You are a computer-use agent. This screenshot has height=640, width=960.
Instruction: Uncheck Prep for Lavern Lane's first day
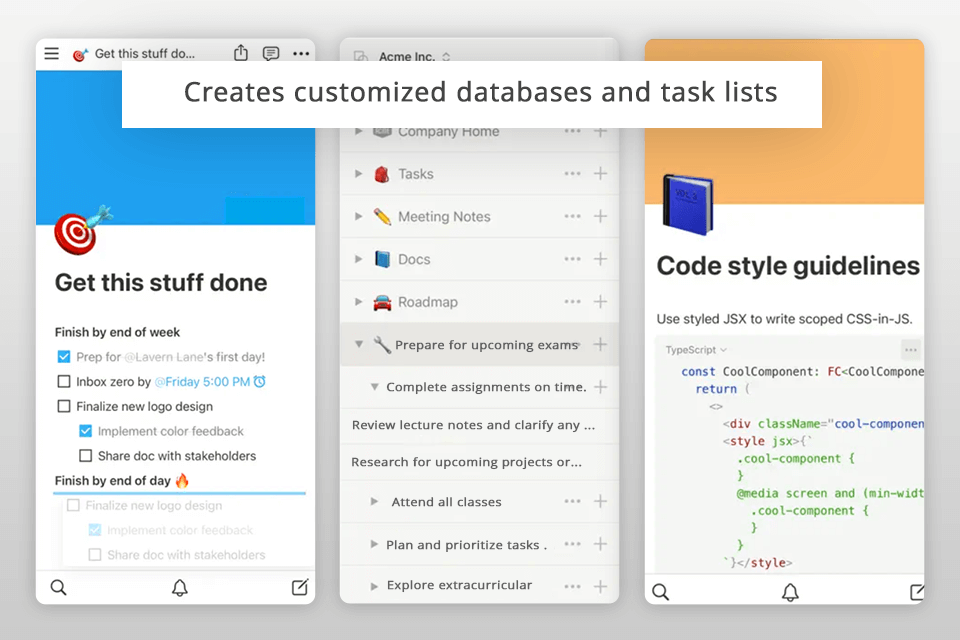(x=64, y=357)
